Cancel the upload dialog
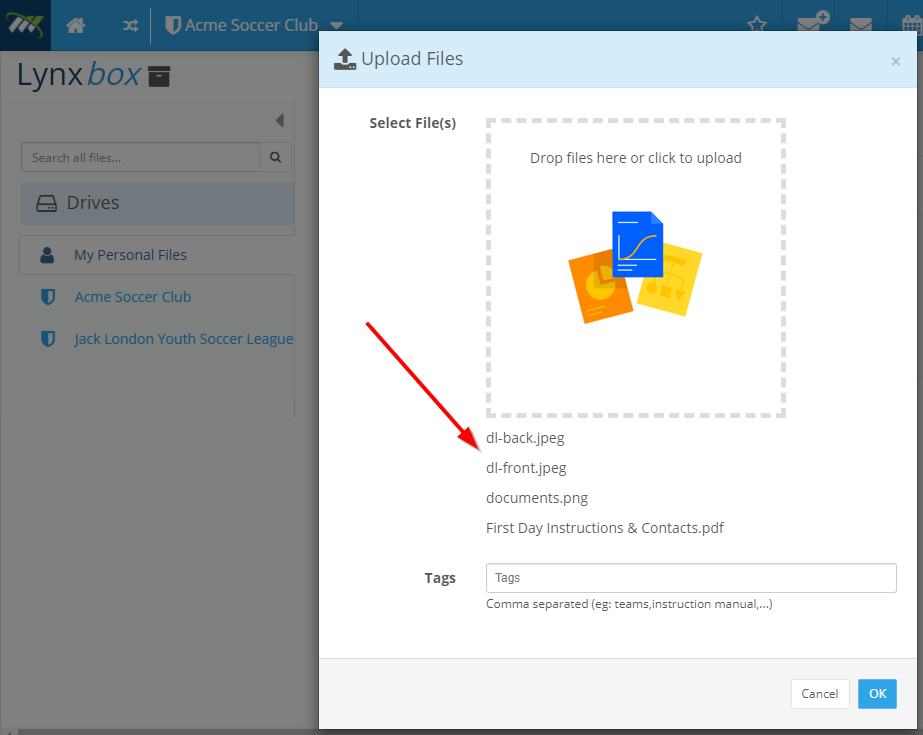 [x=820, y=694]
